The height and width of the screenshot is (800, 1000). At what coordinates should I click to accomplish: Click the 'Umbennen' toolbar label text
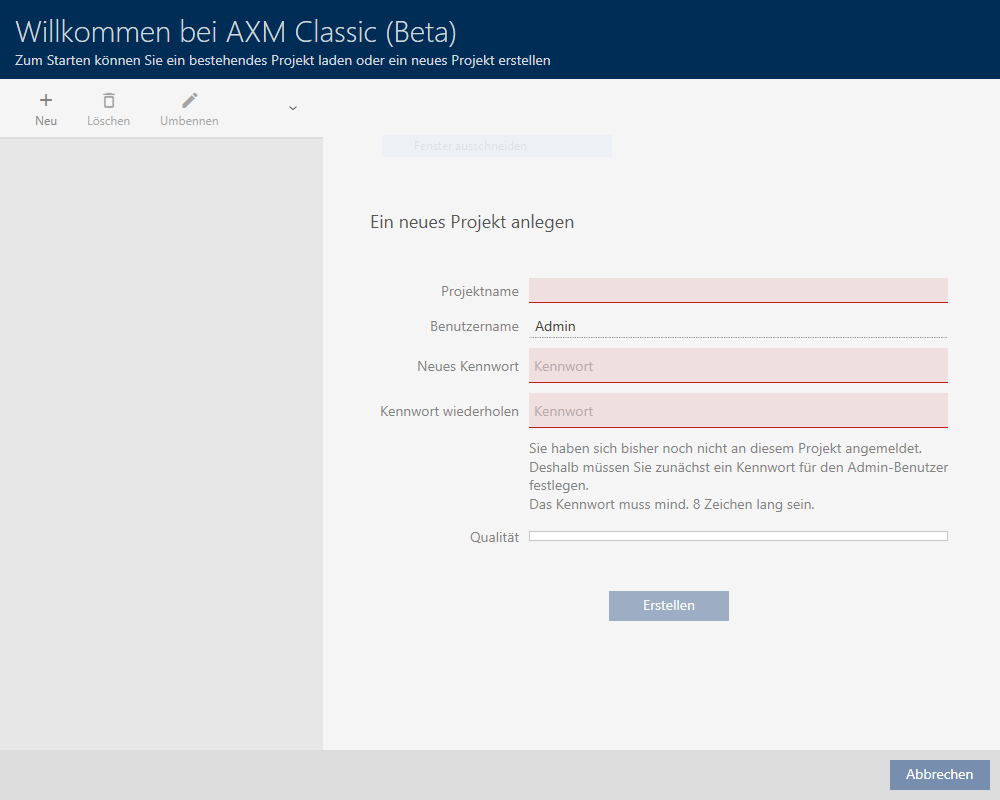pos(189,121)
